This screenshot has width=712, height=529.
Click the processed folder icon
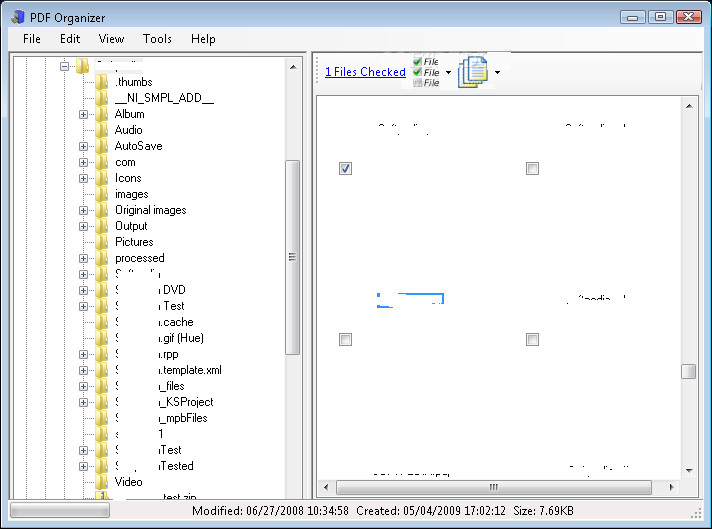point(101,258)
